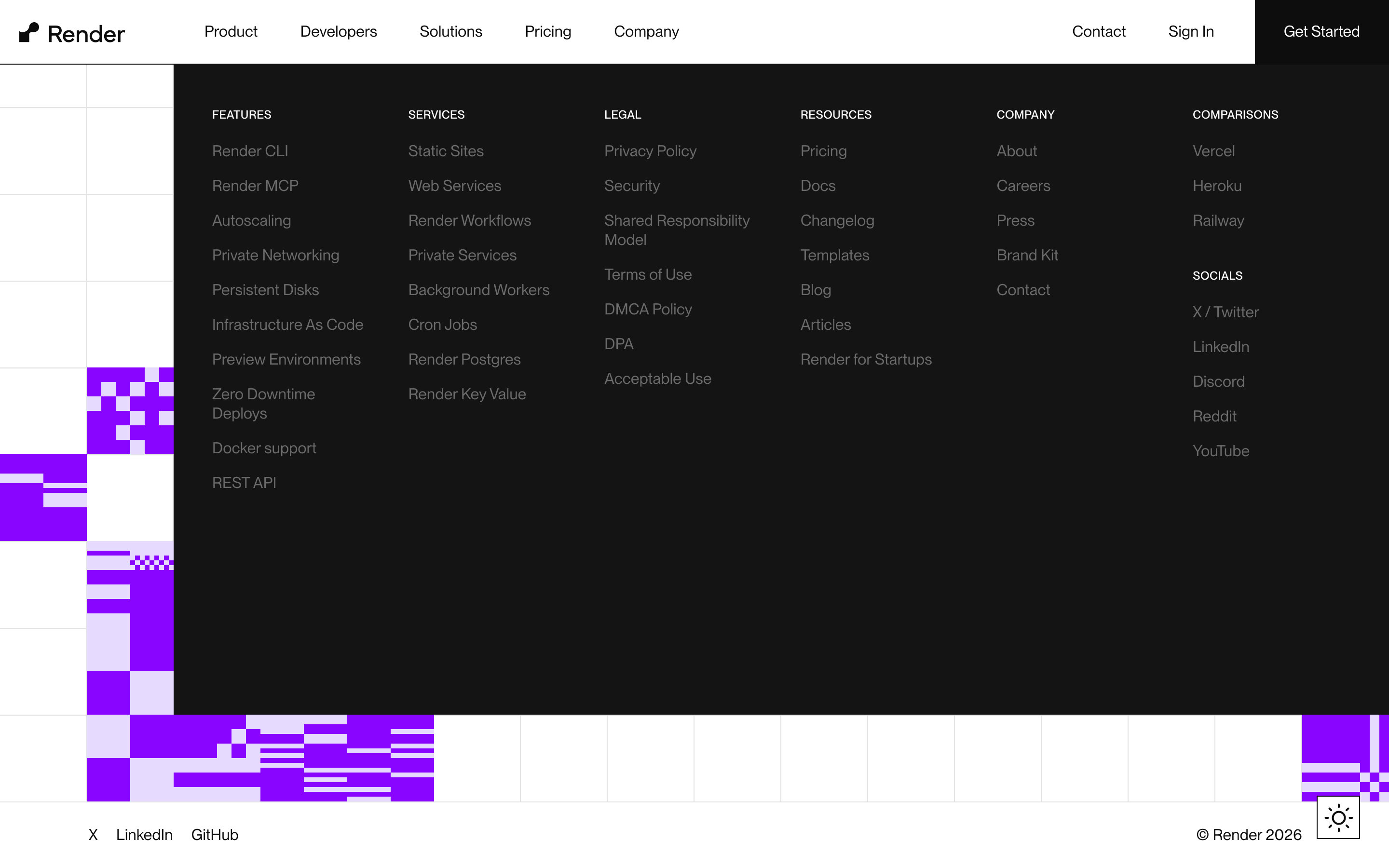Open Render Postgres link

coord(464,359)
